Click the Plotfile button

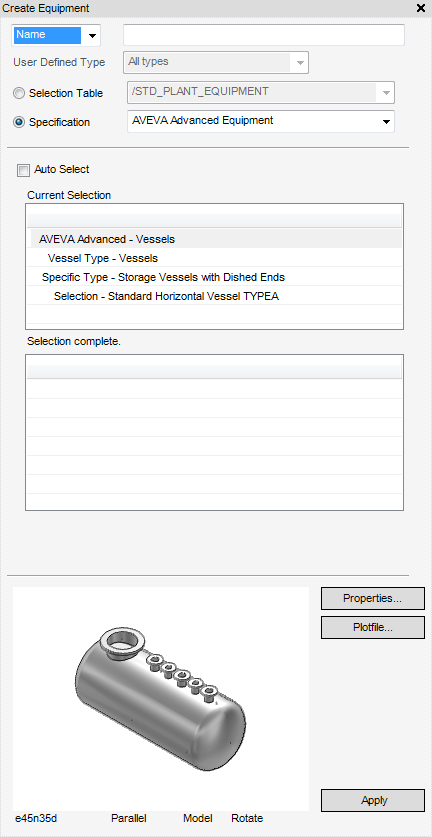click(x=373, y=628)
